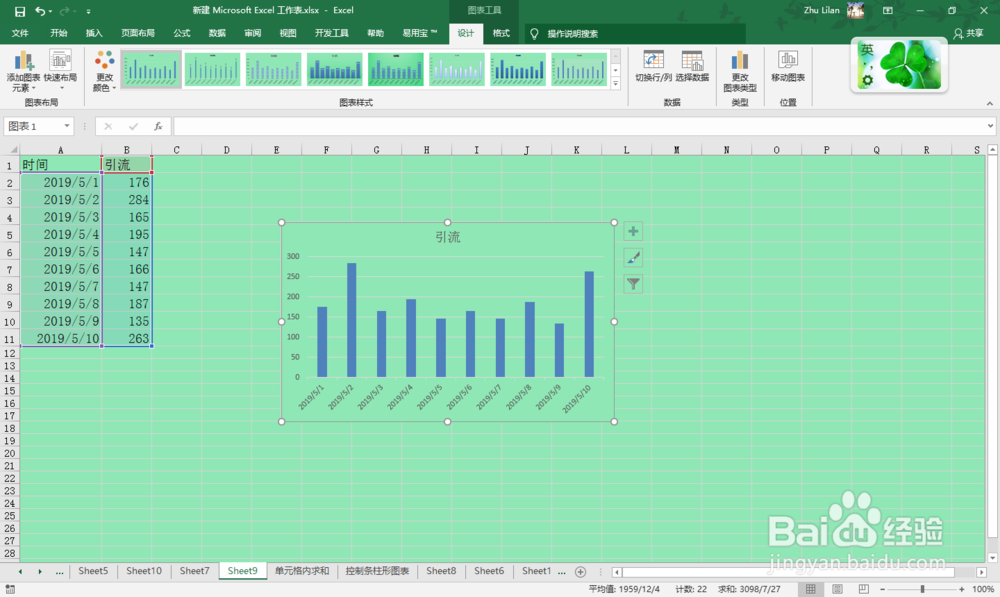Click Zhu Lilan account name

click(821, 10)
